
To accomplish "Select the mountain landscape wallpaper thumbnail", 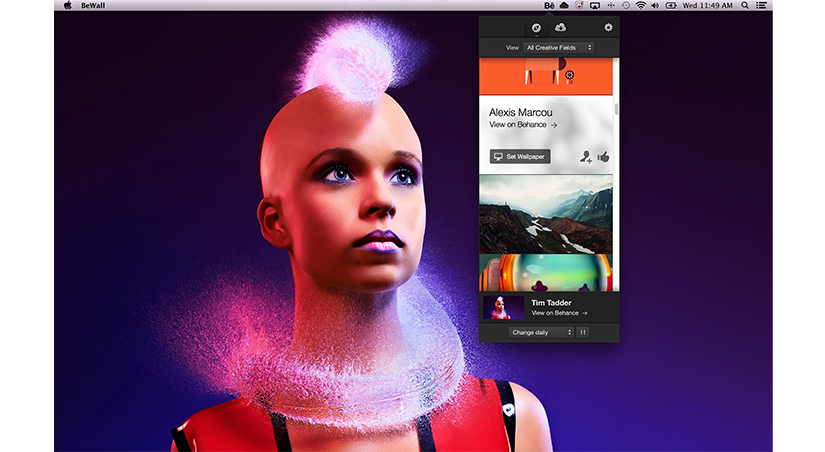I will [546, 214].
